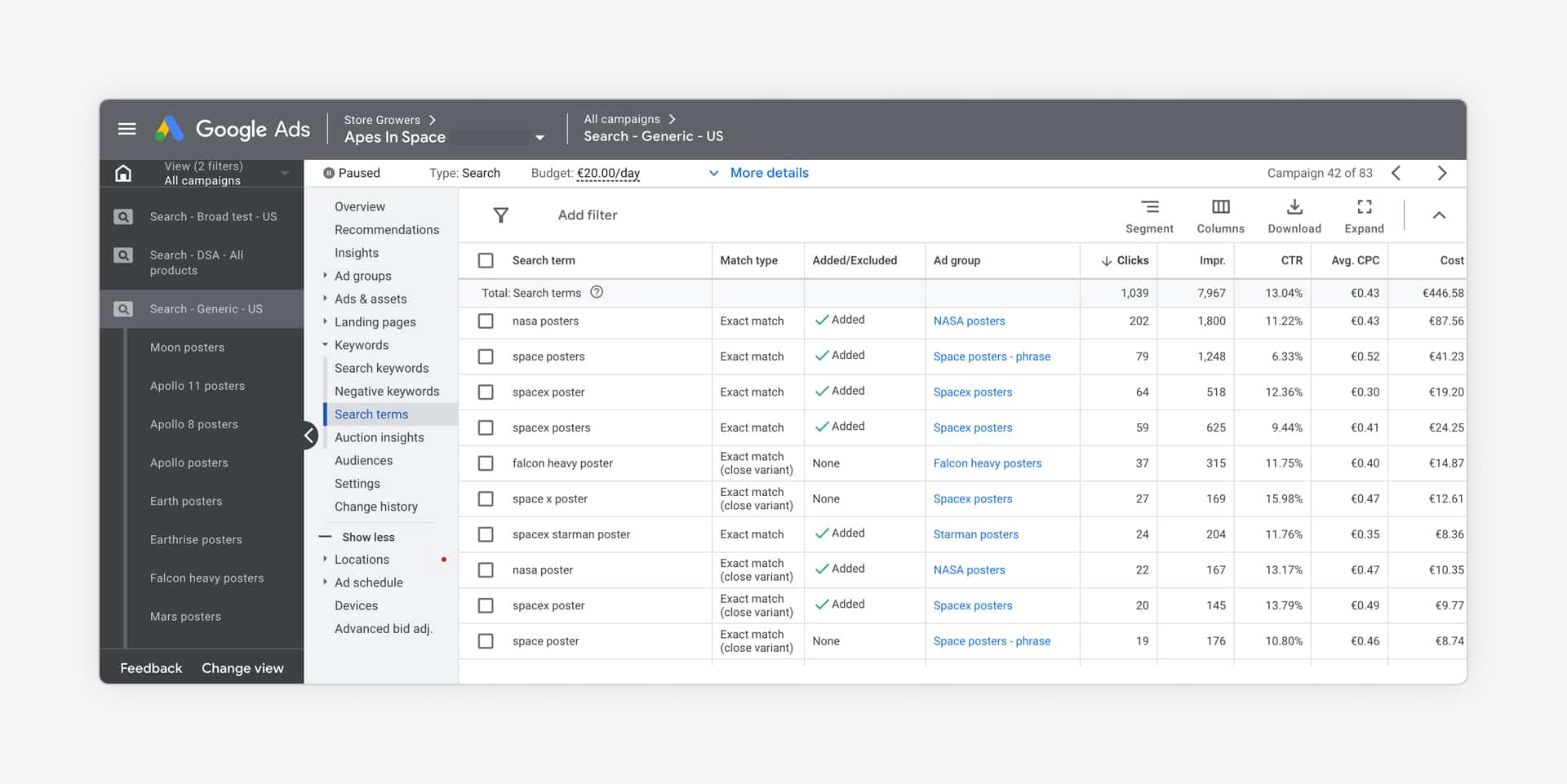Open the Search - Broad test - US campaign
Viewport: 1567px width, 784px height.
click(x=213, y=217)
